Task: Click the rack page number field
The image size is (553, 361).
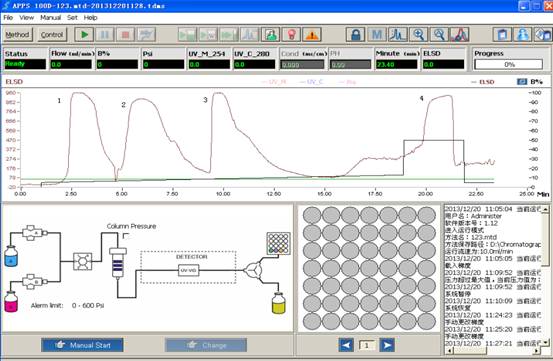Action: tap(366, 345)
